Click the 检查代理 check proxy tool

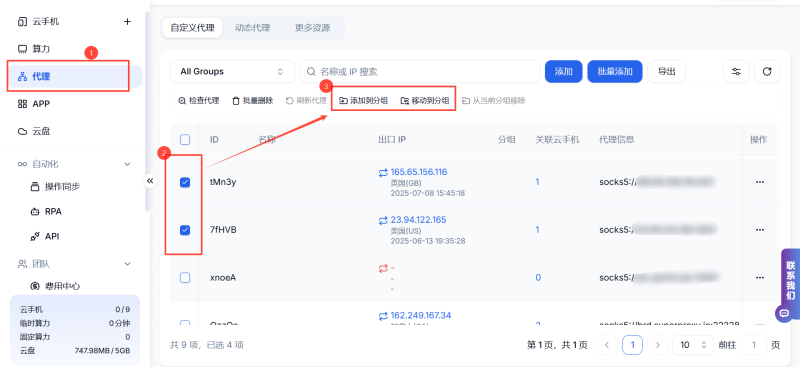(199, 101)
